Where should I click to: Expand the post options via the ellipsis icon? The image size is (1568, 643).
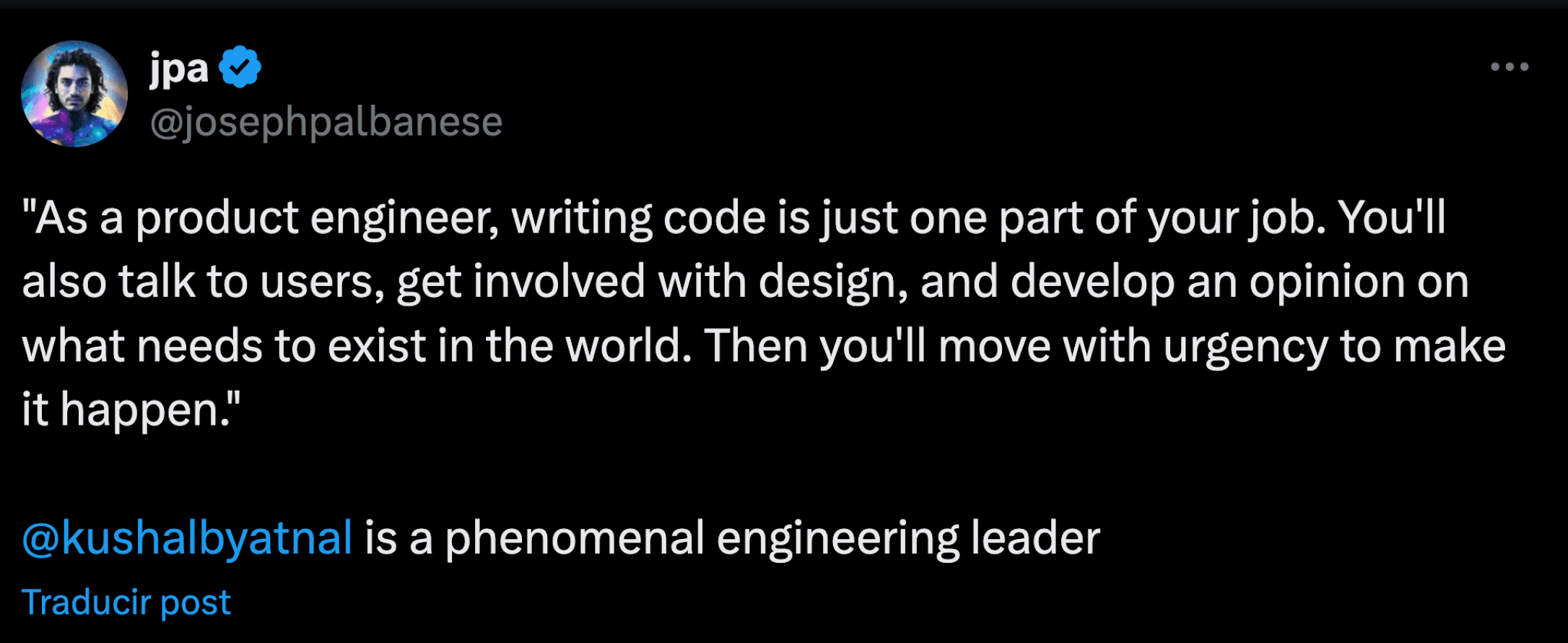[x=1510, y=66]
